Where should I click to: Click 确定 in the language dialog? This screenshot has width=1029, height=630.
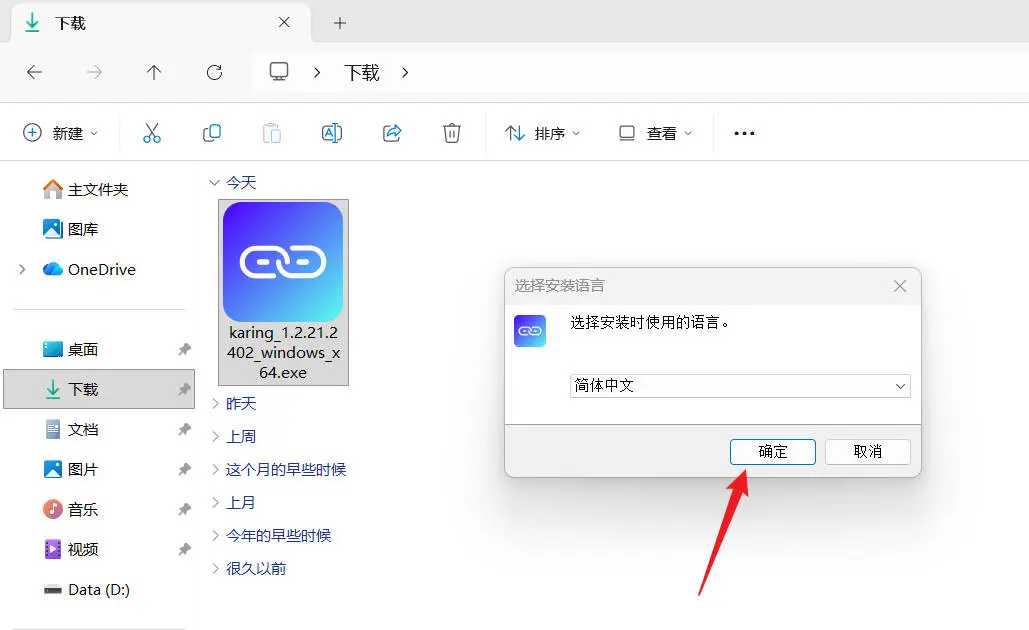pos(772,452)
